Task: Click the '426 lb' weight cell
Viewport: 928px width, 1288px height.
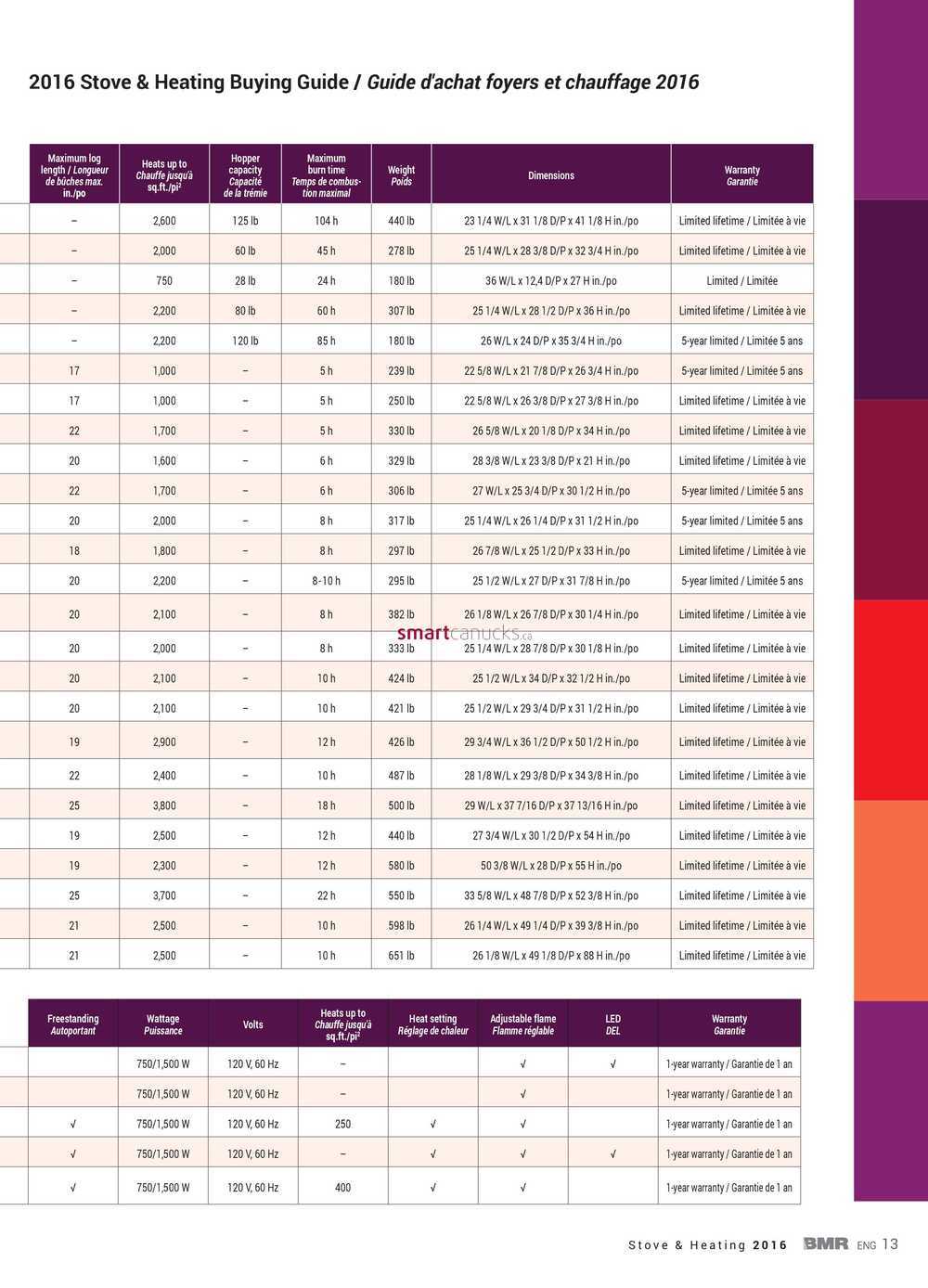Action: coord(401,741)
